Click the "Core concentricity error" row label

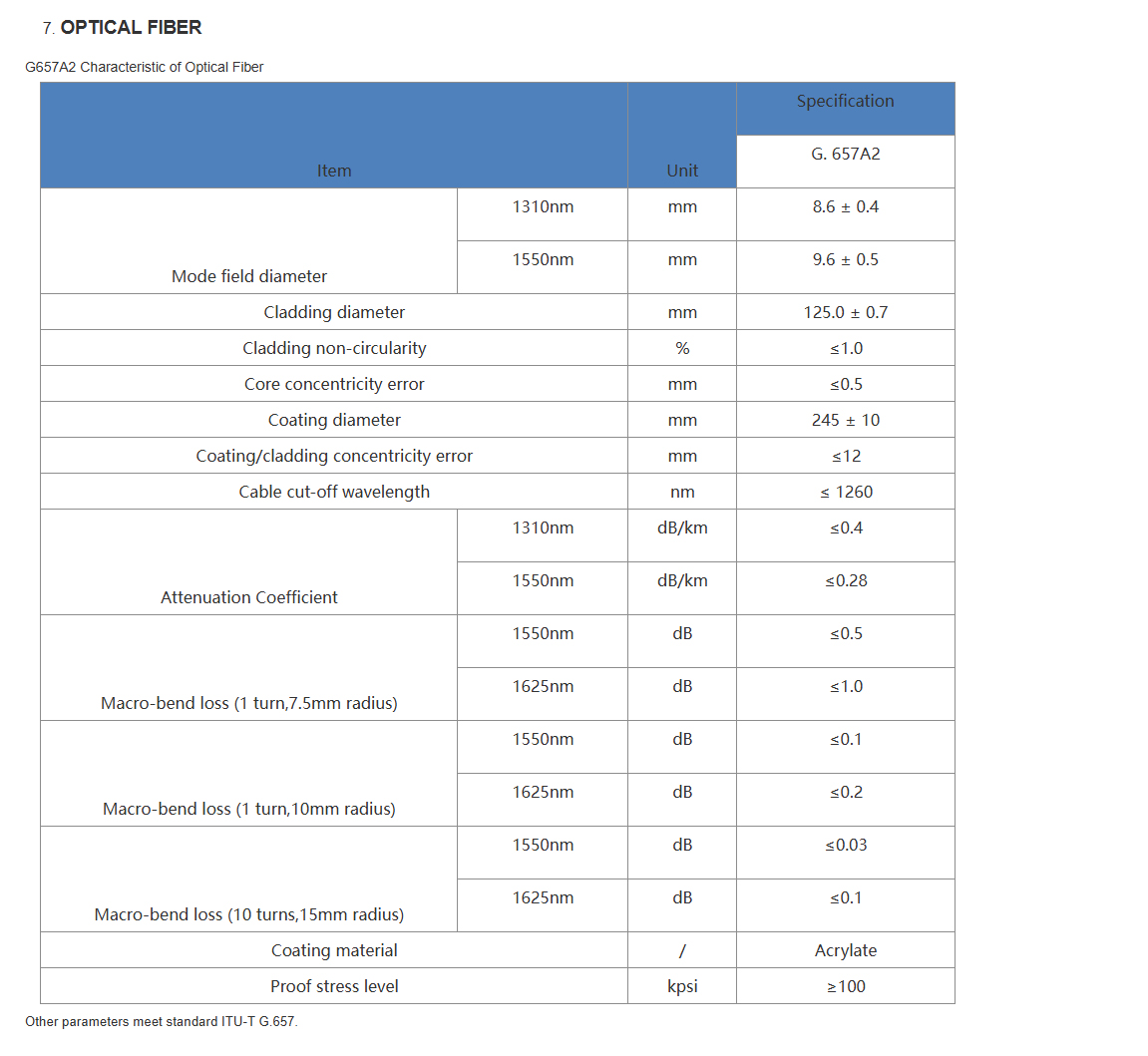334,384
